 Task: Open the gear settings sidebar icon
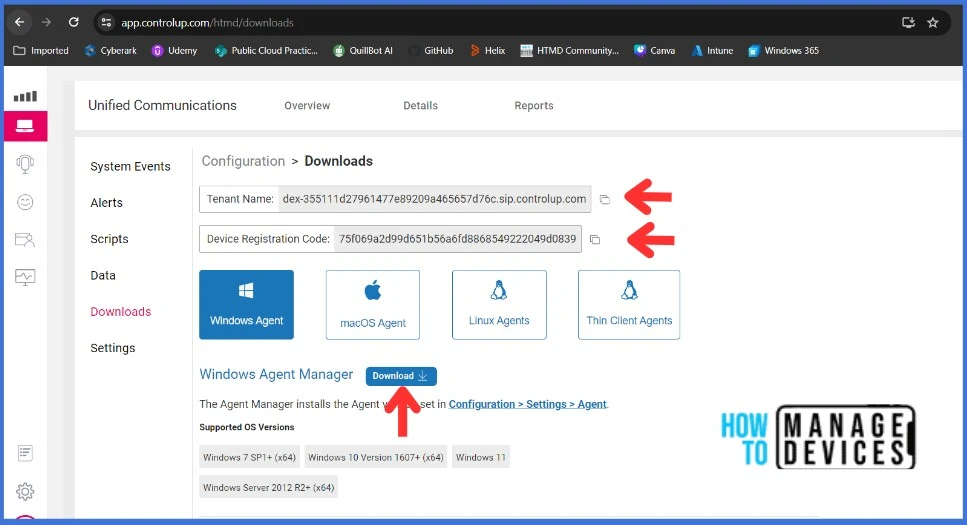25,492
